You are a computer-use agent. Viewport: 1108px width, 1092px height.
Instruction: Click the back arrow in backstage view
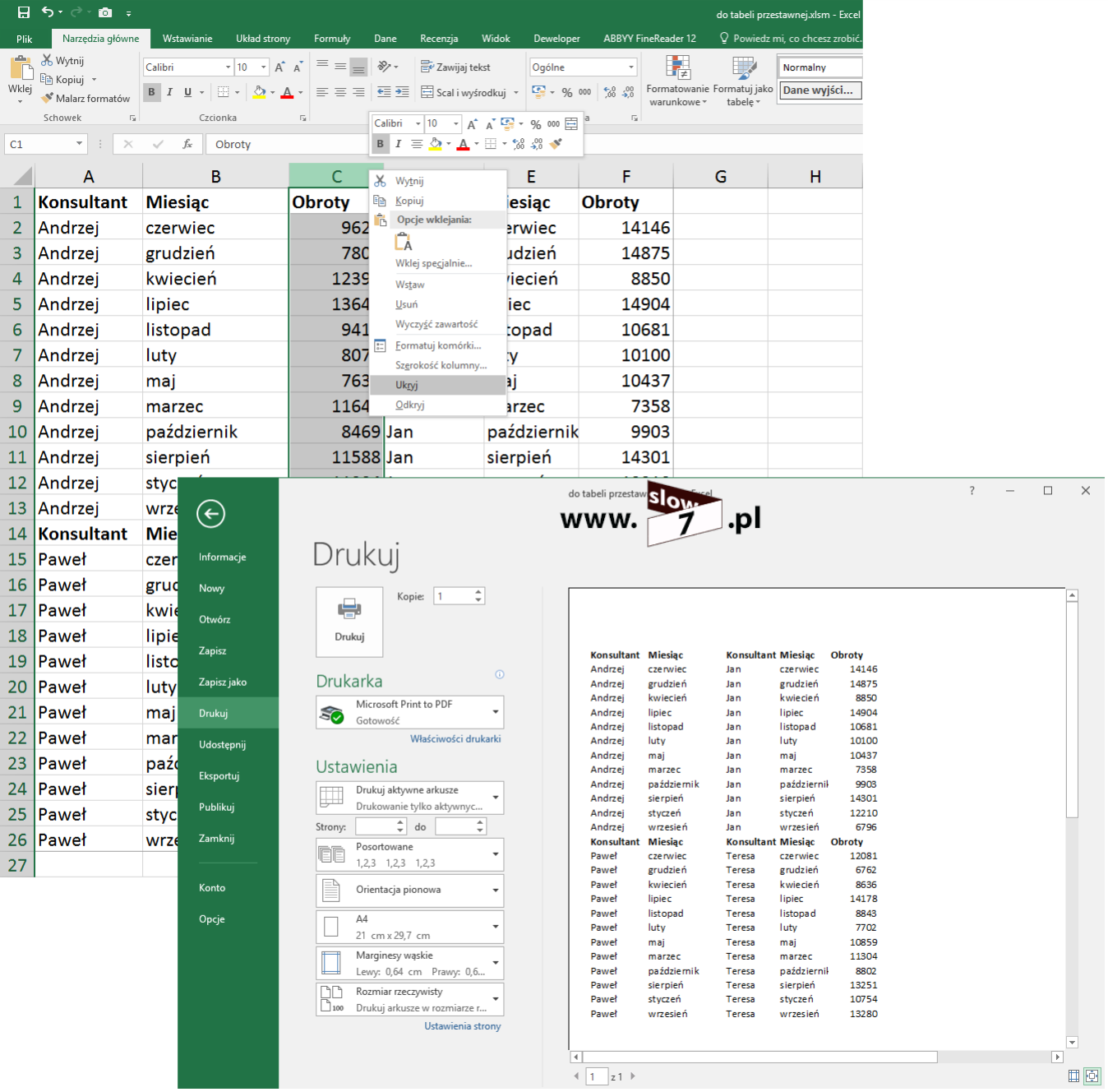coord(211,514)
